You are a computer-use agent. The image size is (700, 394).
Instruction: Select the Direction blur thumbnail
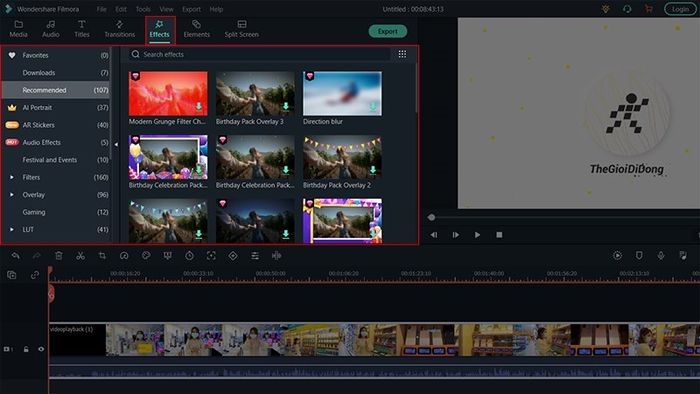342,93
